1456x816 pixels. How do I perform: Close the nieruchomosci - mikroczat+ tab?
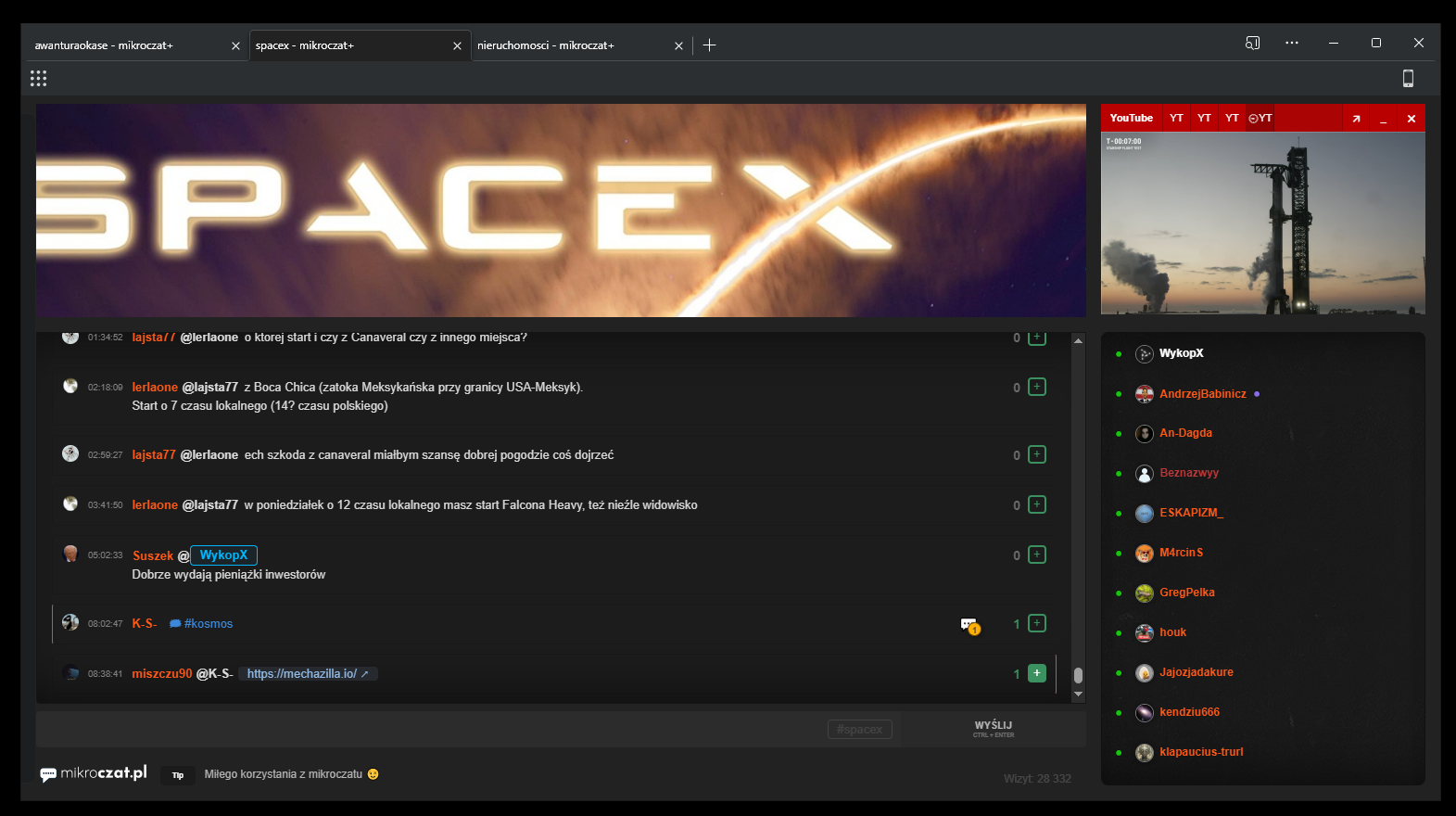[x=678, y=45]
